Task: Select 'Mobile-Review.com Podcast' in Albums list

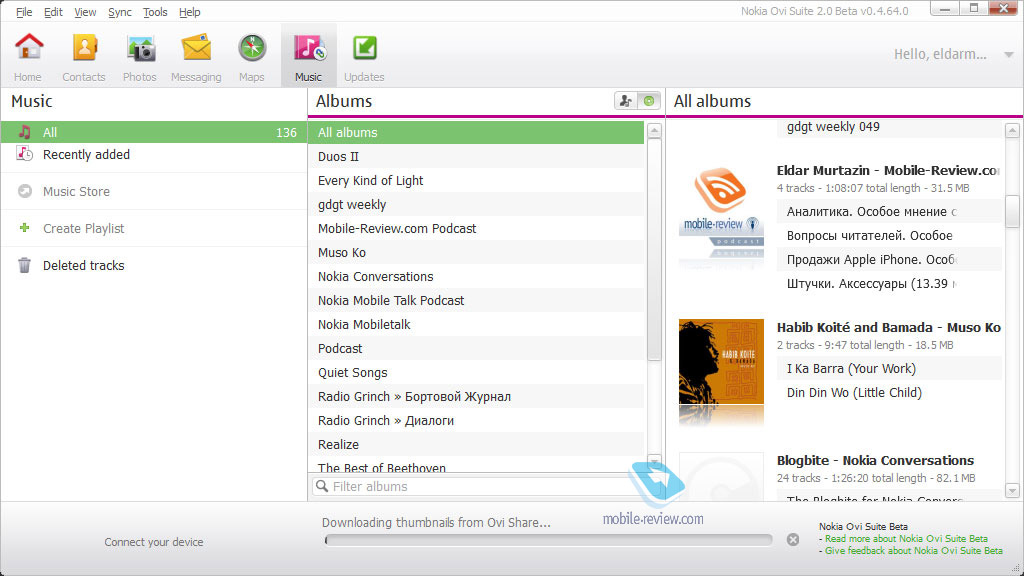Action: pyautogui.click(x=476, y=229)
